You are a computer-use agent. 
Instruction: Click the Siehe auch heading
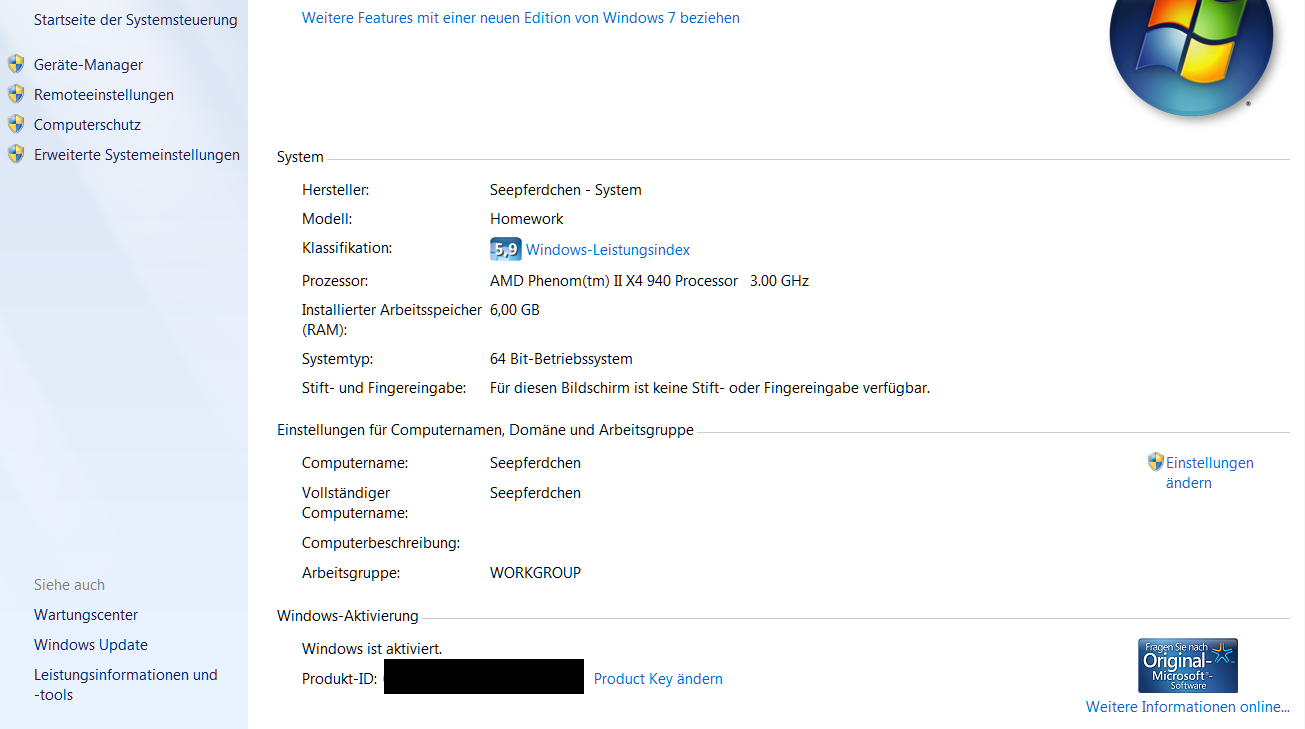[69, 585]
